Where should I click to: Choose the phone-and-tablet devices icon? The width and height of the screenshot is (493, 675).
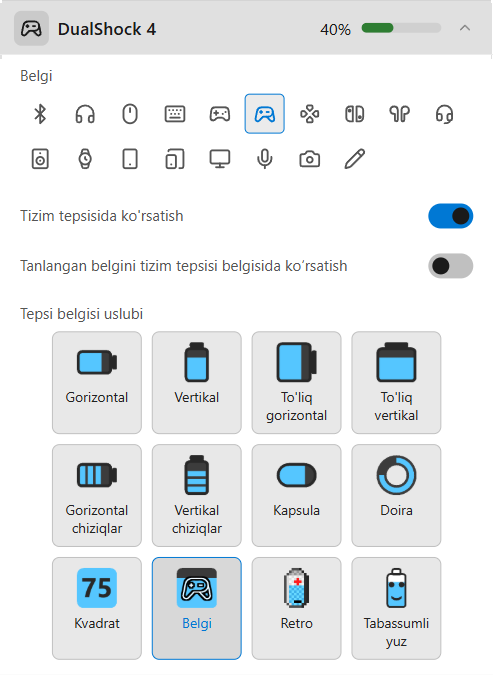[x=175, y=159]
